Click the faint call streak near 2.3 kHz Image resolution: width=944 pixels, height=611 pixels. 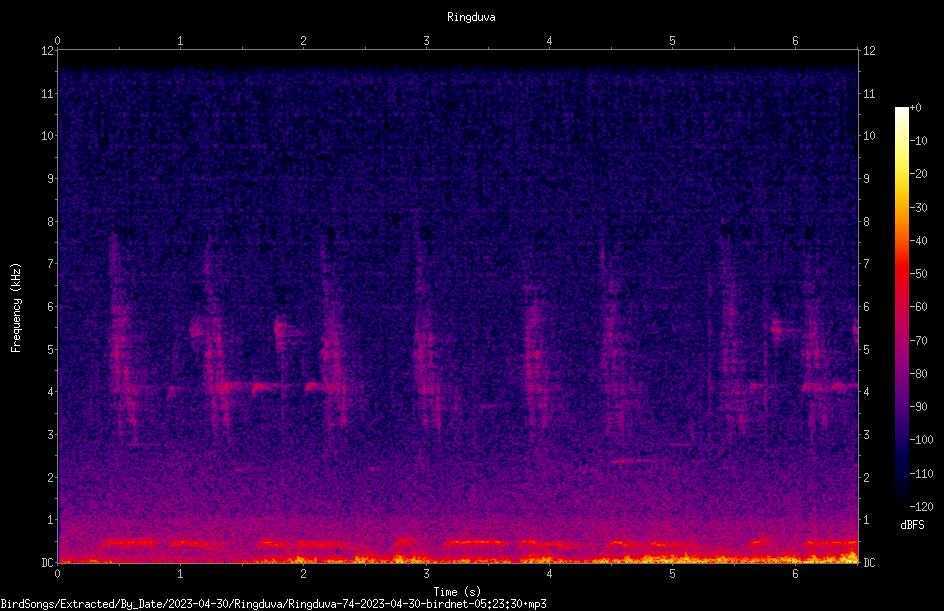coord(634,462)
